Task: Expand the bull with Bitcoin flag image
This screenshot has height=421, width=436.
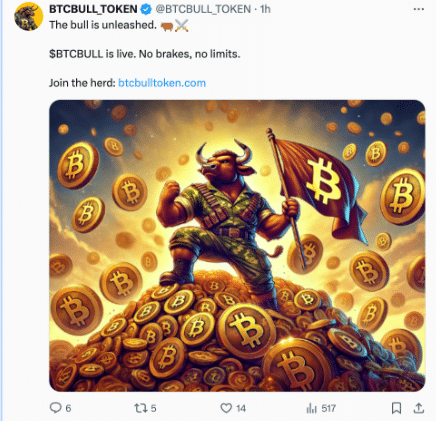Action: coord(237,246)
